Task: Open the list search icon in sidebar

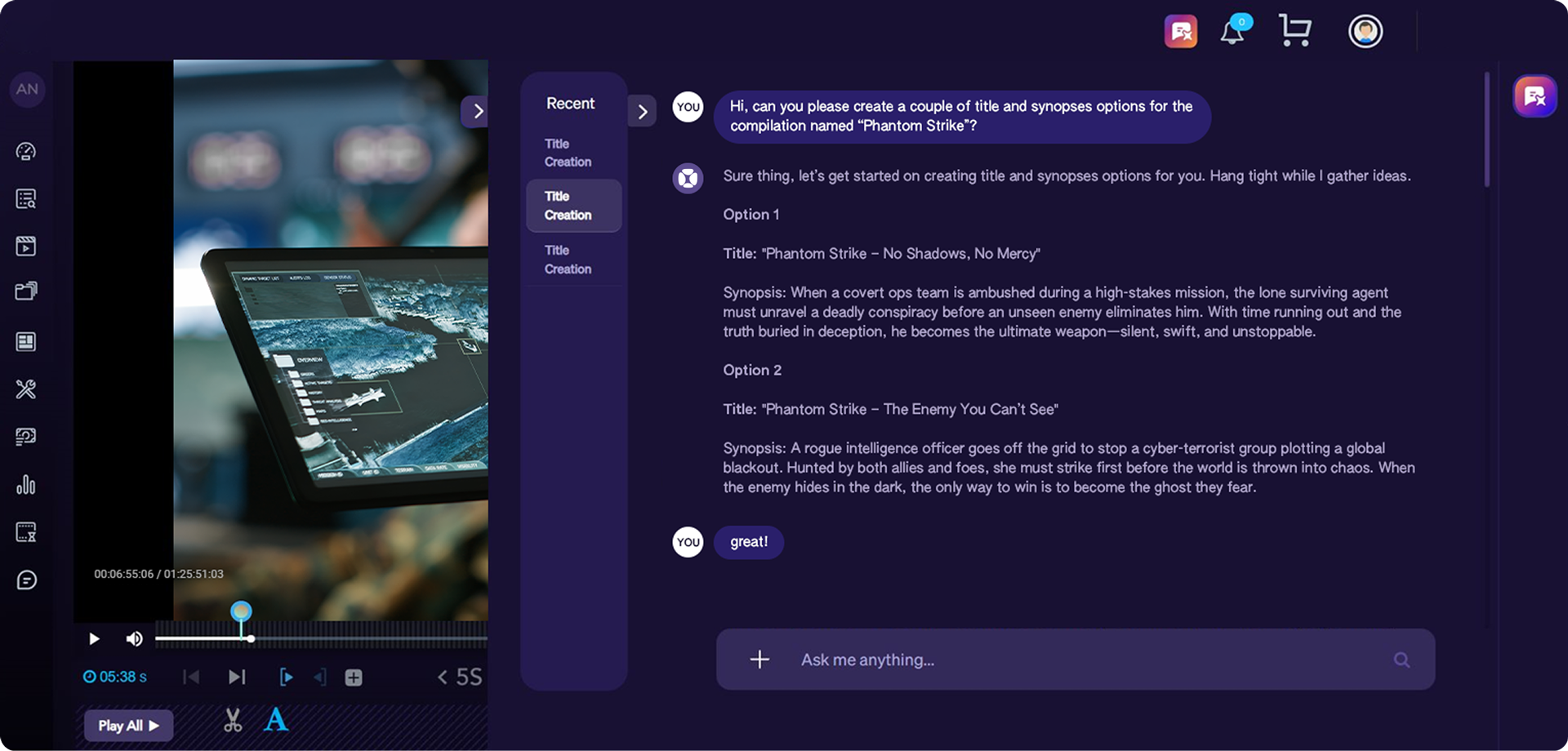Action: click(26, 198)
